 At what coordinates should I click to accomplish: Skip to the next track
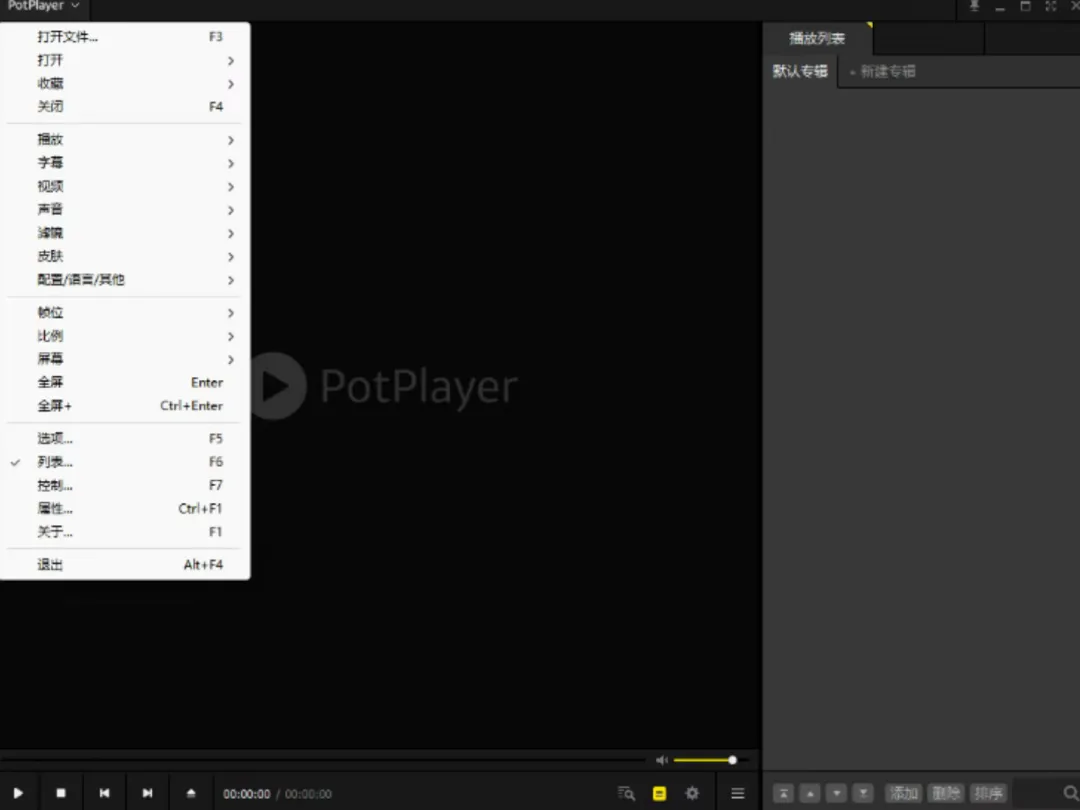(x=147, y=793)
